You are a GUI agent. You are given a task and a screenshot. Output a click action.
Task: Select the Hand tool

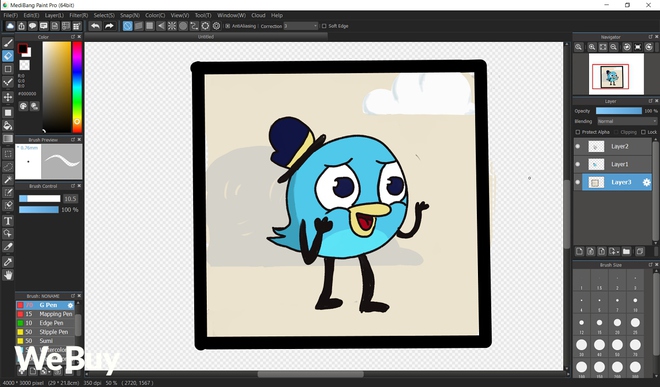8,275
